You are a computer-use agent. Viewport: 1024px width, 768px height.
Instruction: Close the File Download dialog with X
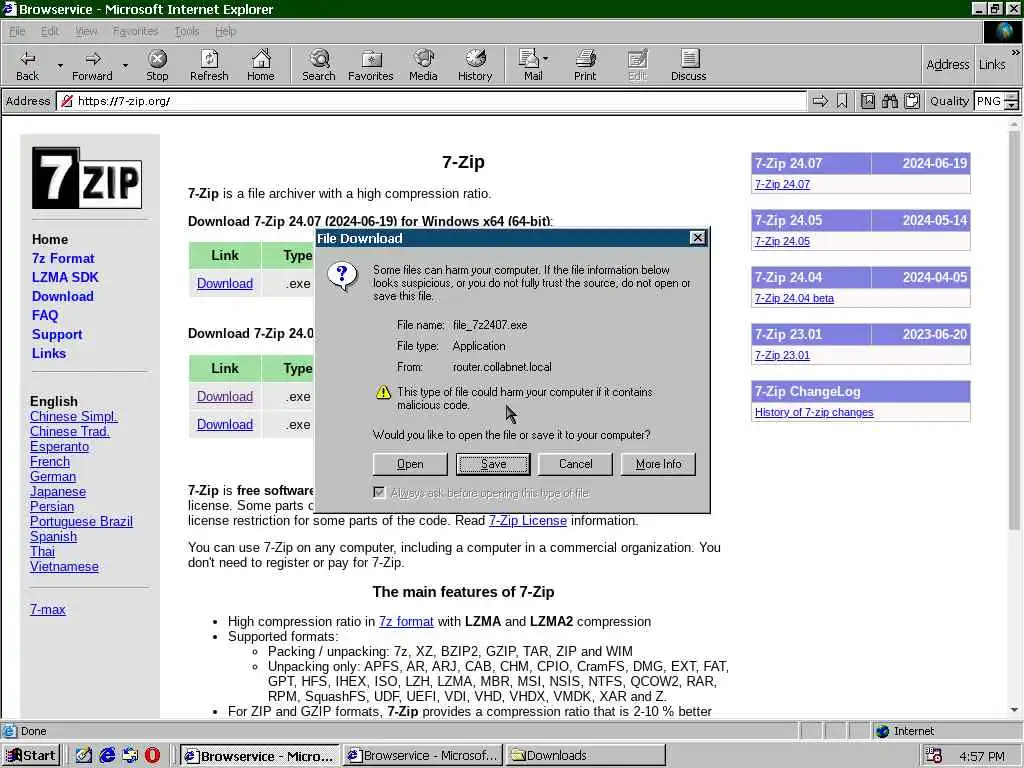coord(697,238)
